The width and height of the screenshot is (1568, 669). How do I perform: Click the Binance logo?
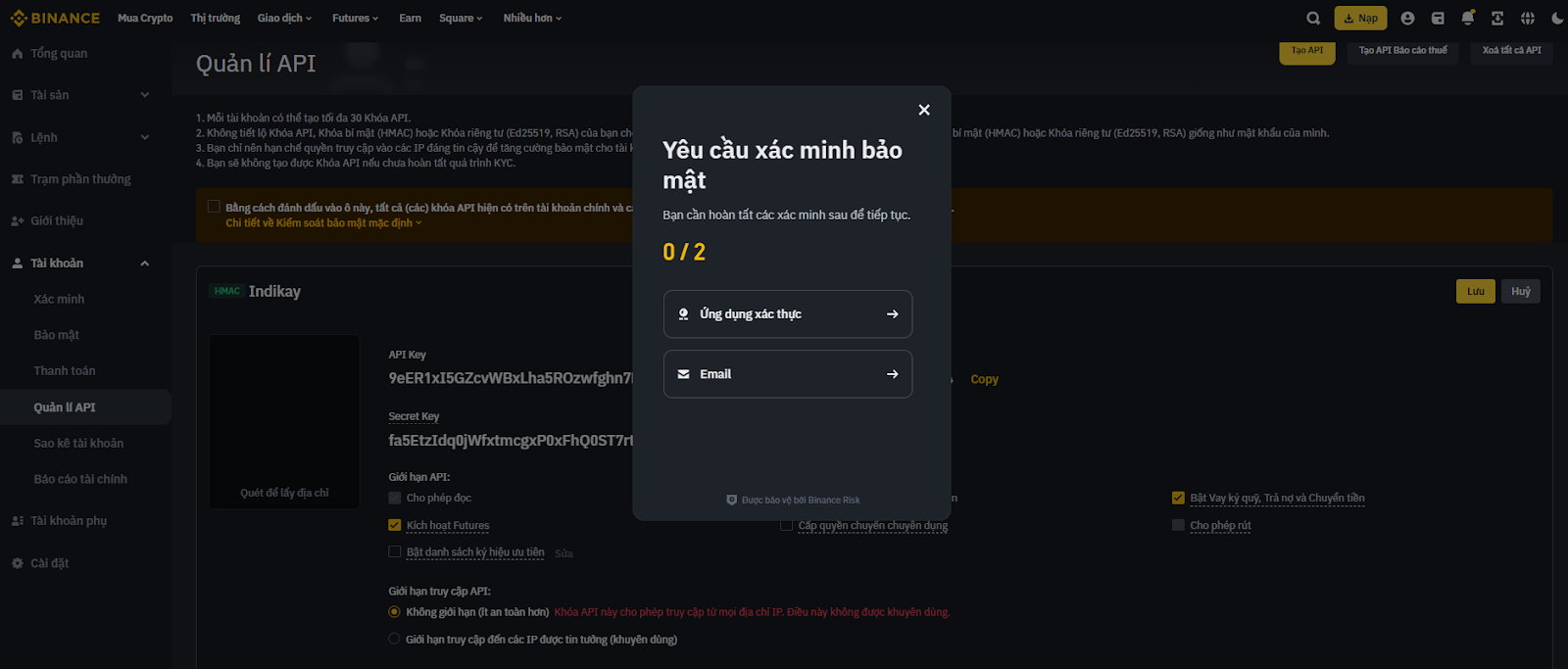pyautogui.click(x=55, y=18)
